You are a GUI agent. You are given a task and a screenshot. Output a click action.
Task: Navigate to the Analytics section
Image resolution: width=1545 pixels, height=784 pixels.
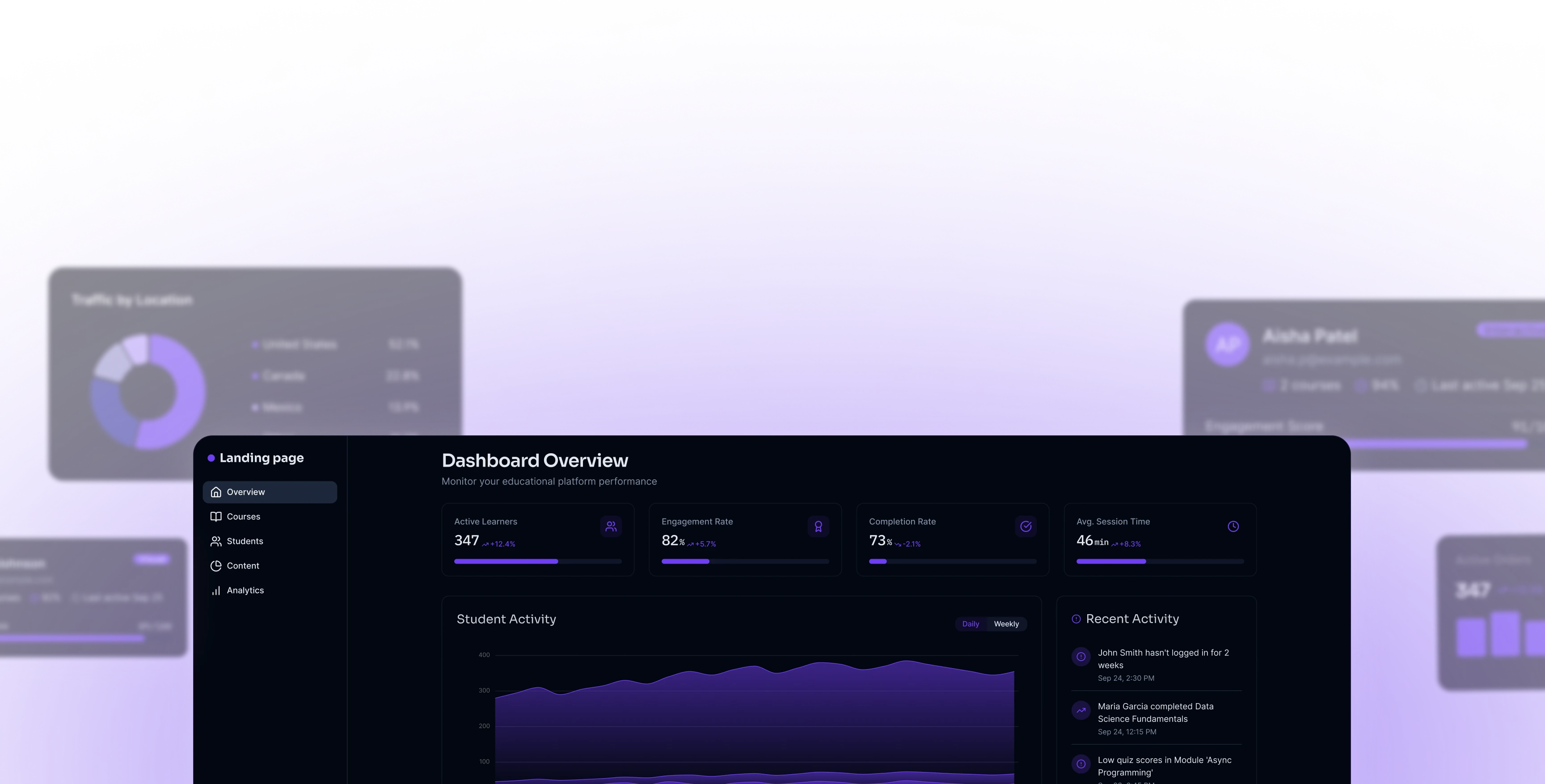pyautogui.click(x=270, y=590)
